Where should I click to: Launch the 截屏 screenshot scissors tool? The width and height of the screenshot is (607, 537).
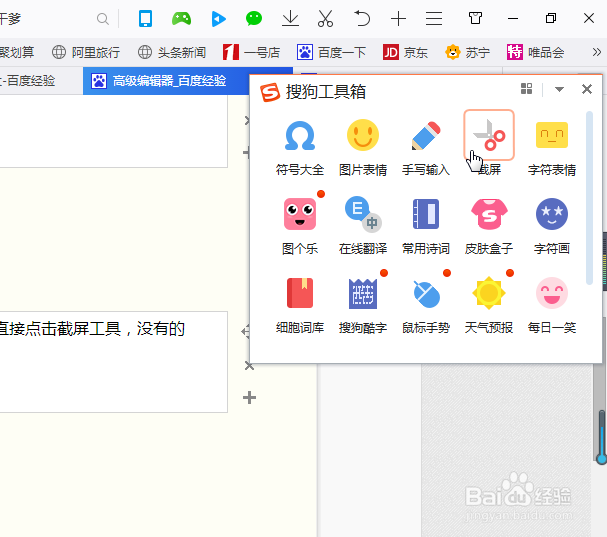tap(489, 135)
